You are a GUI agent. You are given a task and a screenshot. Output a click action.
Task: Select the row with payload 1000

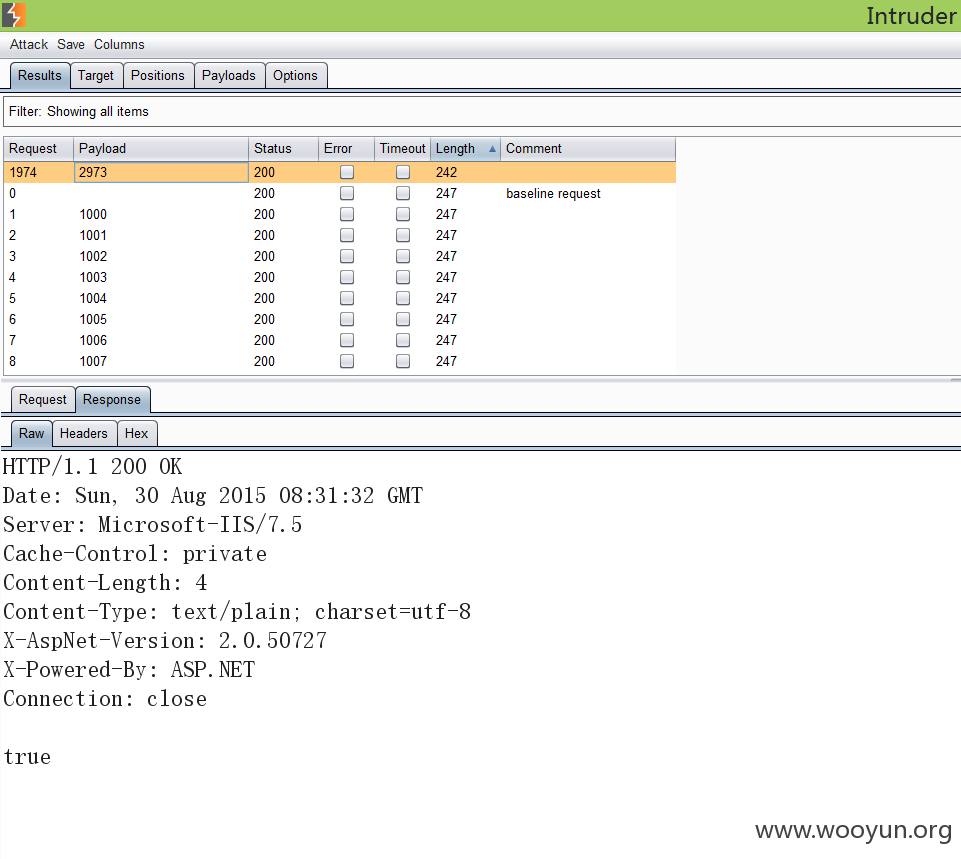click(340, 214)
